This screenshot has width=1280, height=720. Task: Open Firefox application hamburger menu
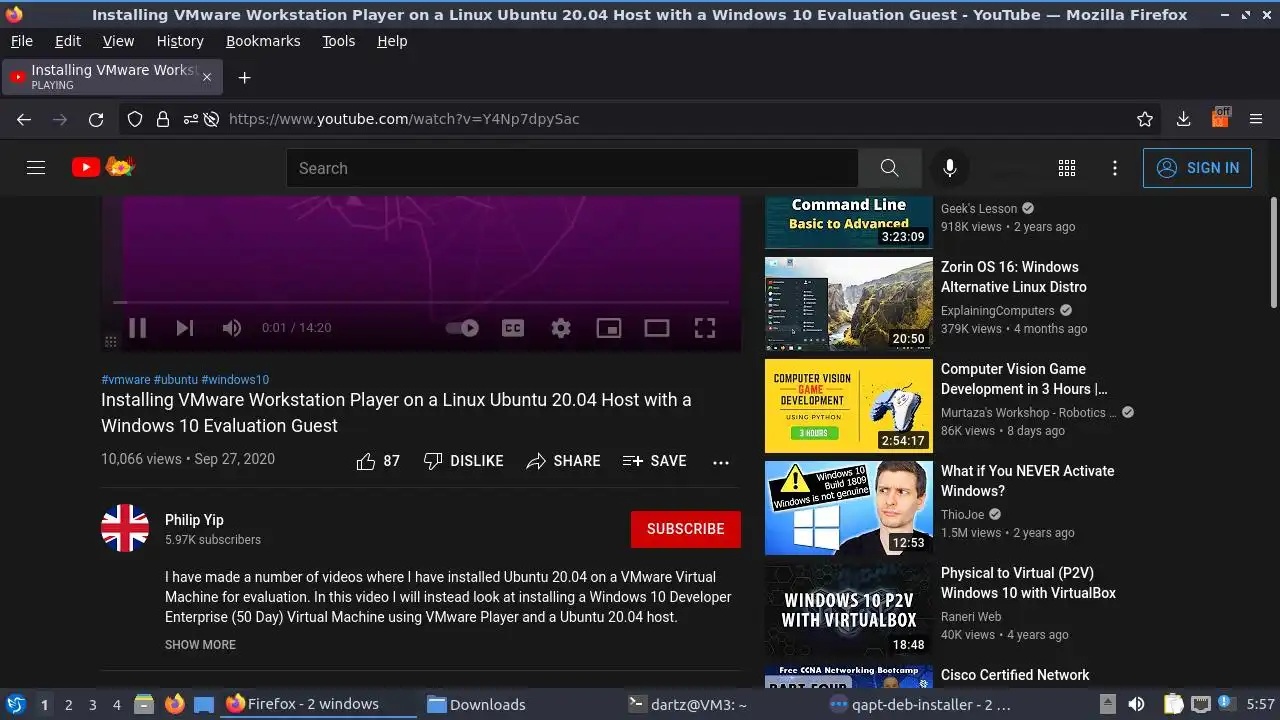pyautogui.click(x=1256, y=119)
